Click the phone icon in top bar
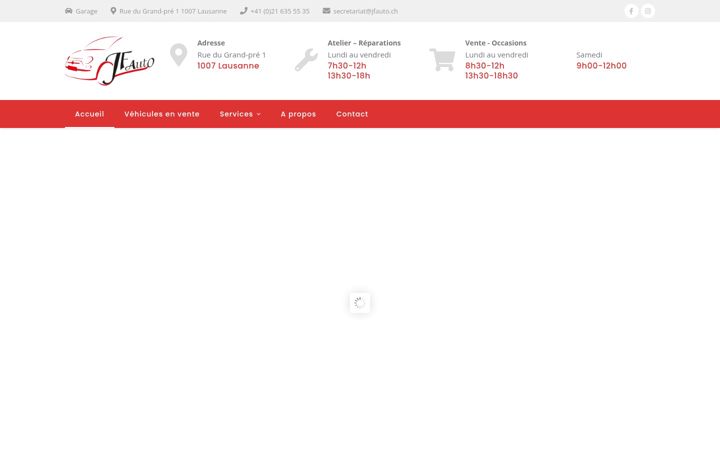This screenshot has width=720, height=450. [243, 11]
